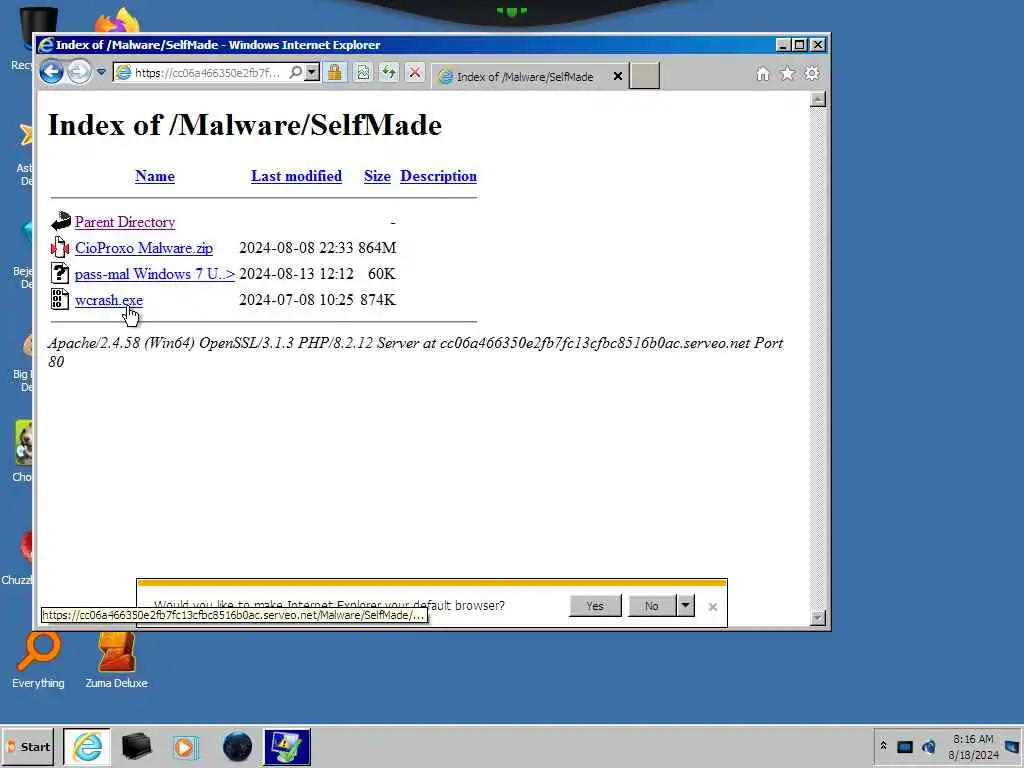Click the scrollbar up arrow

818,99
